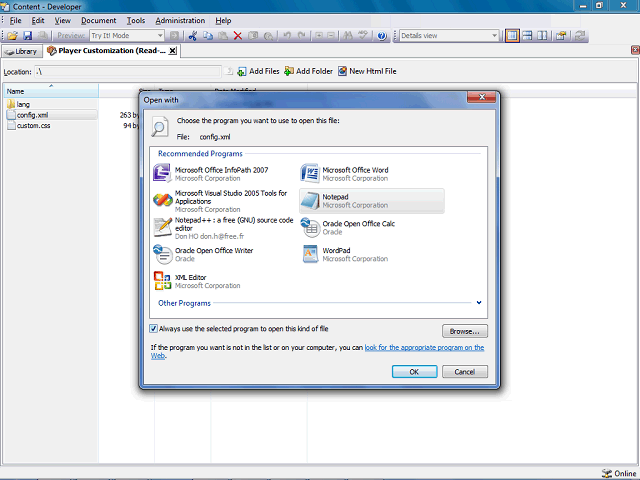Screen dimensions: 640x480
Task: Click the preview Go icon beside Try It! Mode
Action: coord(174,36)
